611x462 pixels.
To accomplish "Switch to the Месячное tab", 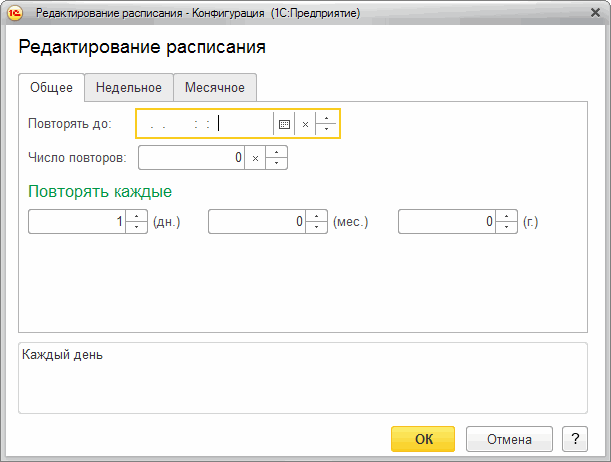I will 215,88.
